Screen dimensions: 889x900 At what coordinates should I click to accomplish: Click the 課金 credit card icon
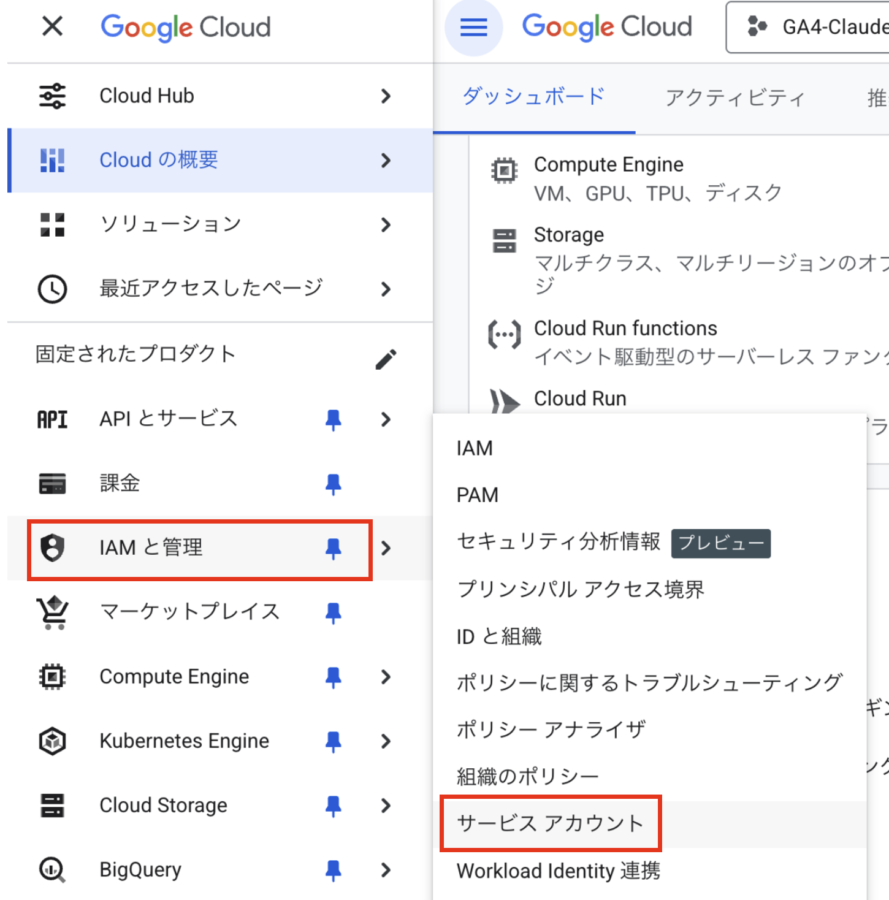[52, 484]
